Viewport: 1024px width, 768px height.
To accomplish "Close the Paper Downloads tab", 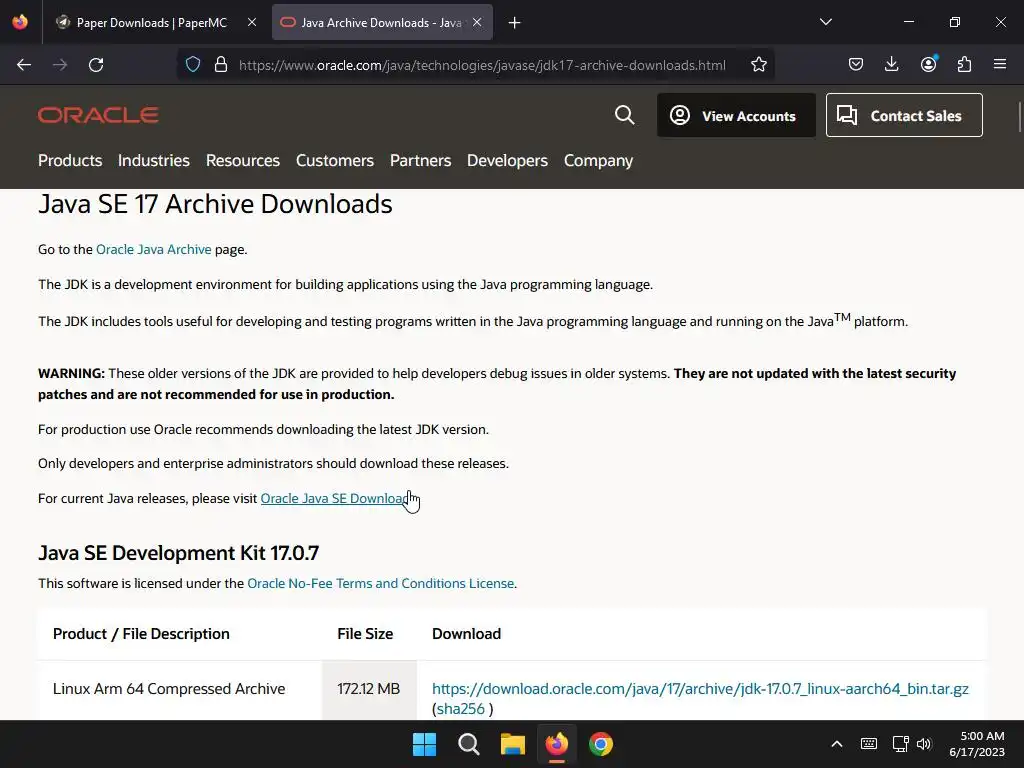I will 252,22.
